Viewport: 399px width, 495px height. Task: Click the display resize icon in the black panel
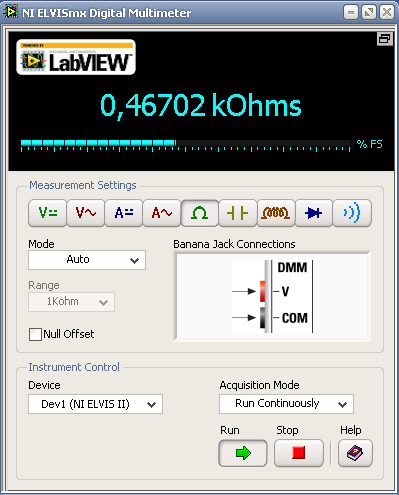point(384,39)
